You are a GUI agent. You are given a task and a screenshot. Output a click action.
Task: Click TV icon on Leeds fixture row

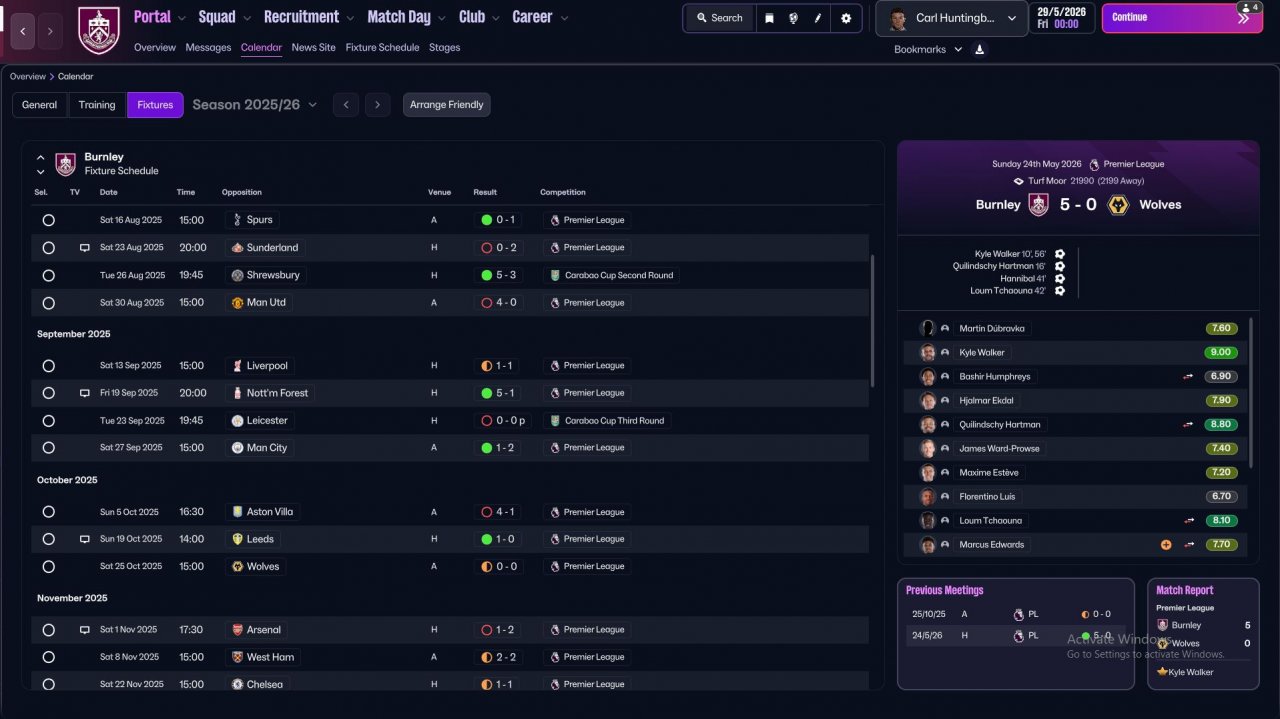tap(85, 539)
